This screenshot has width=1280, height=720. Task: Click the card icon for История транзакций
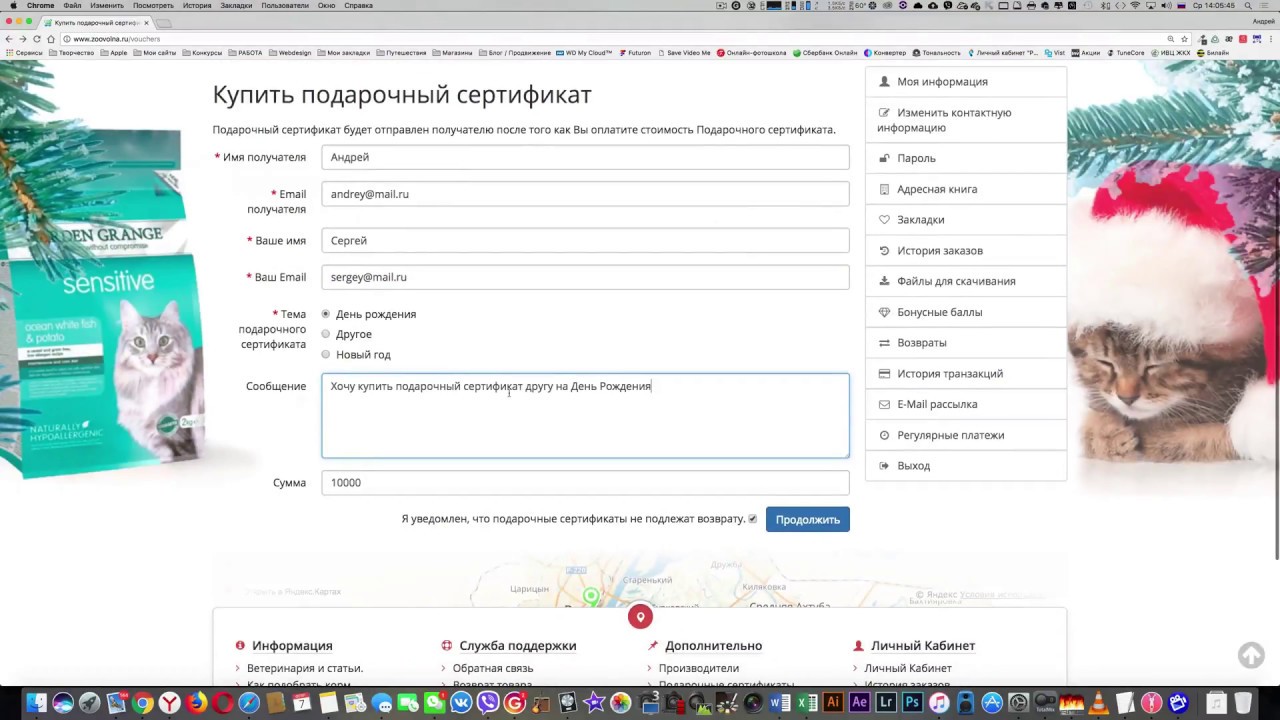click(x=884, y=374)
